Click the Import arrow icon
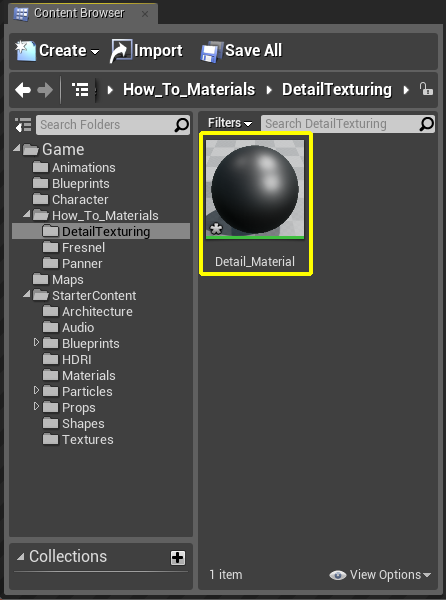The height and width of the screenshot is (600, 446). [x=120, y=51]
